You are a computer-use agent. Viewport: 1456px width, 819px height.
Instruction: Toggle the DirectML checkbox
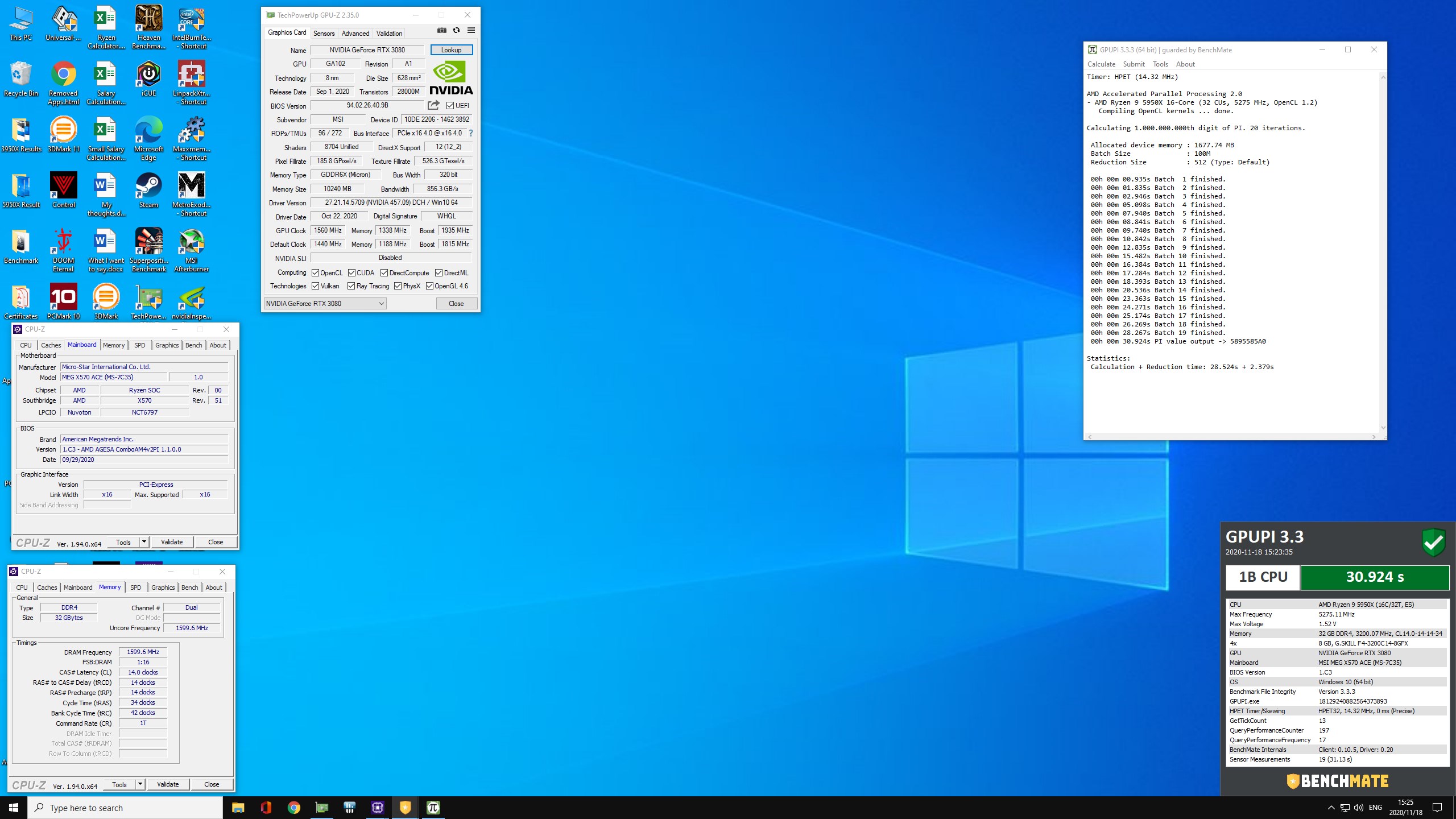[439, 273]
